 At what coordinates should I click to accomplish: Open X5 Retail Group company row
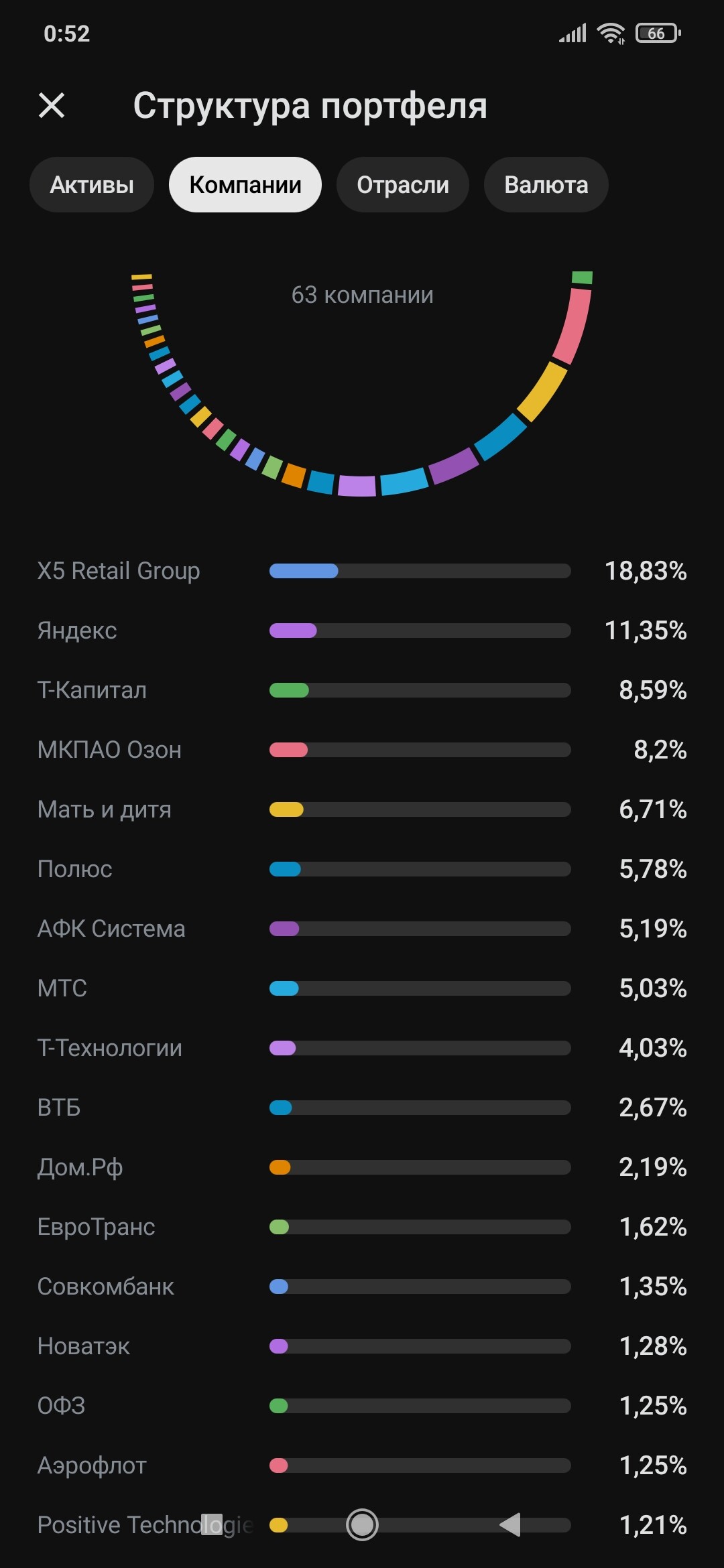pyautogui.click(x=362, y=571)
